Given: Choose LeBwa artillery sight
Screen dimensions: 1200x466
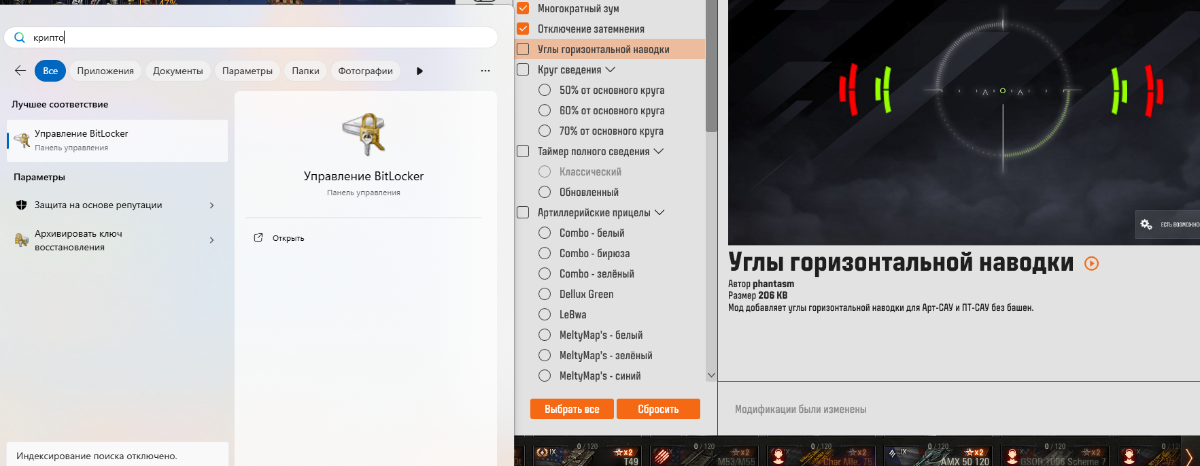Looking at the screenshot, I should point(545,314).
